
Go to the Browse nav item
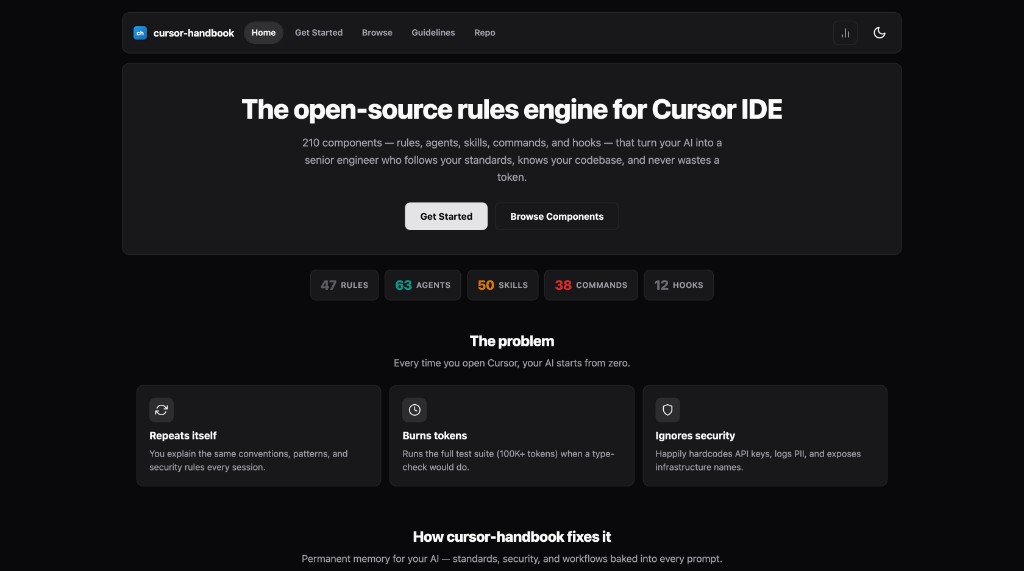pos(377,33)
